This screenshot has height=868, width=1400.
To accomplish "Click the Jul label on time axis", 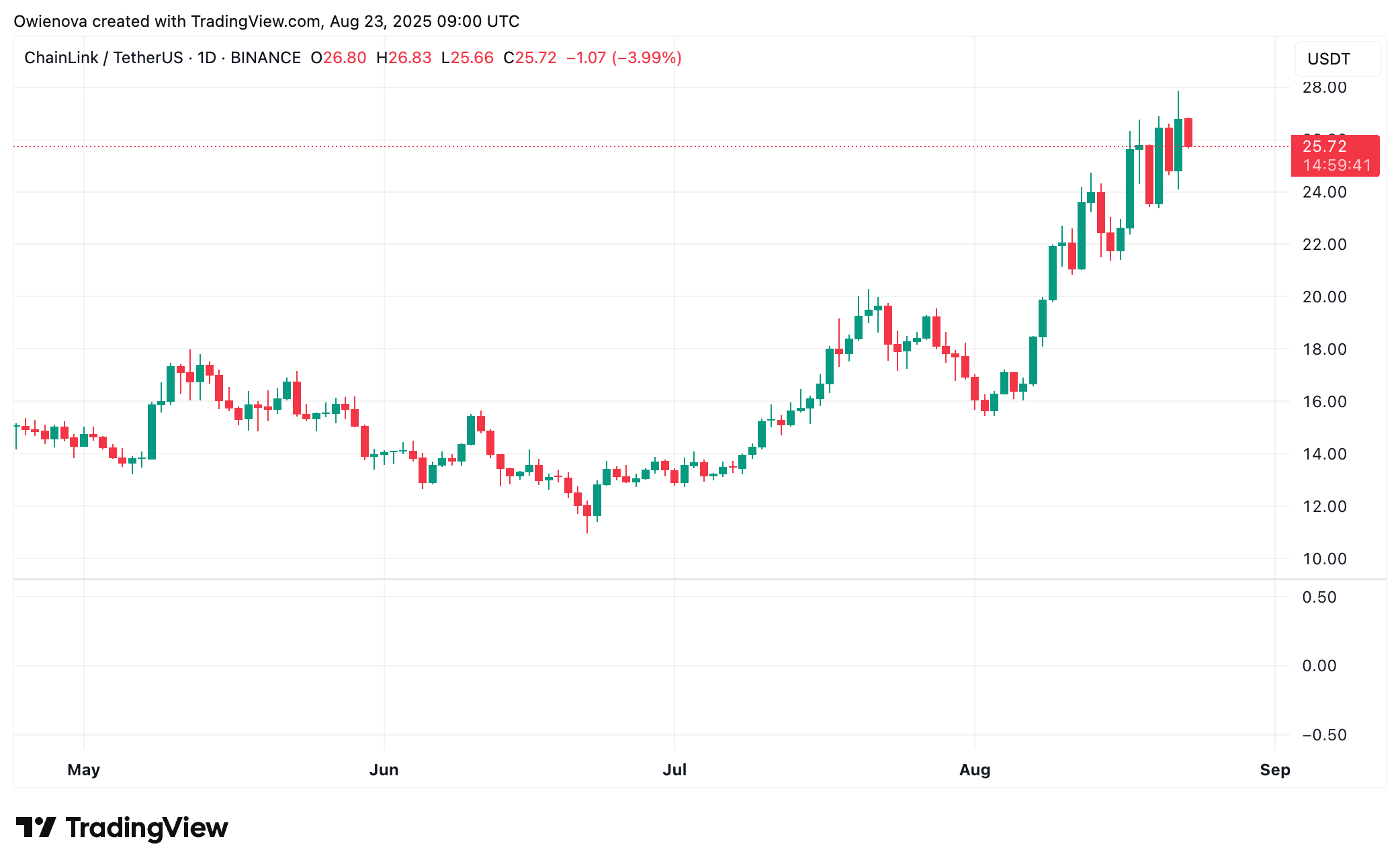I will coord(674,770).
